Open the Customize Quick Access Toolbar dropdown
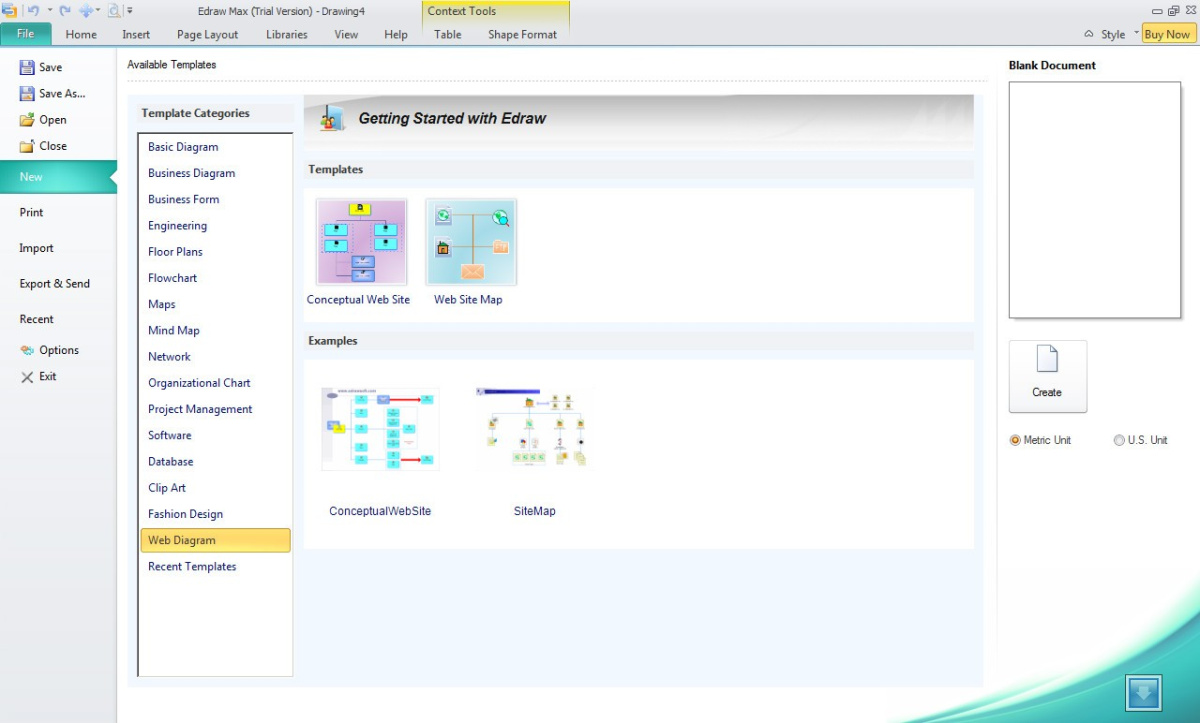This screenshot has width=1200, height=723. (x=130, y=11)
